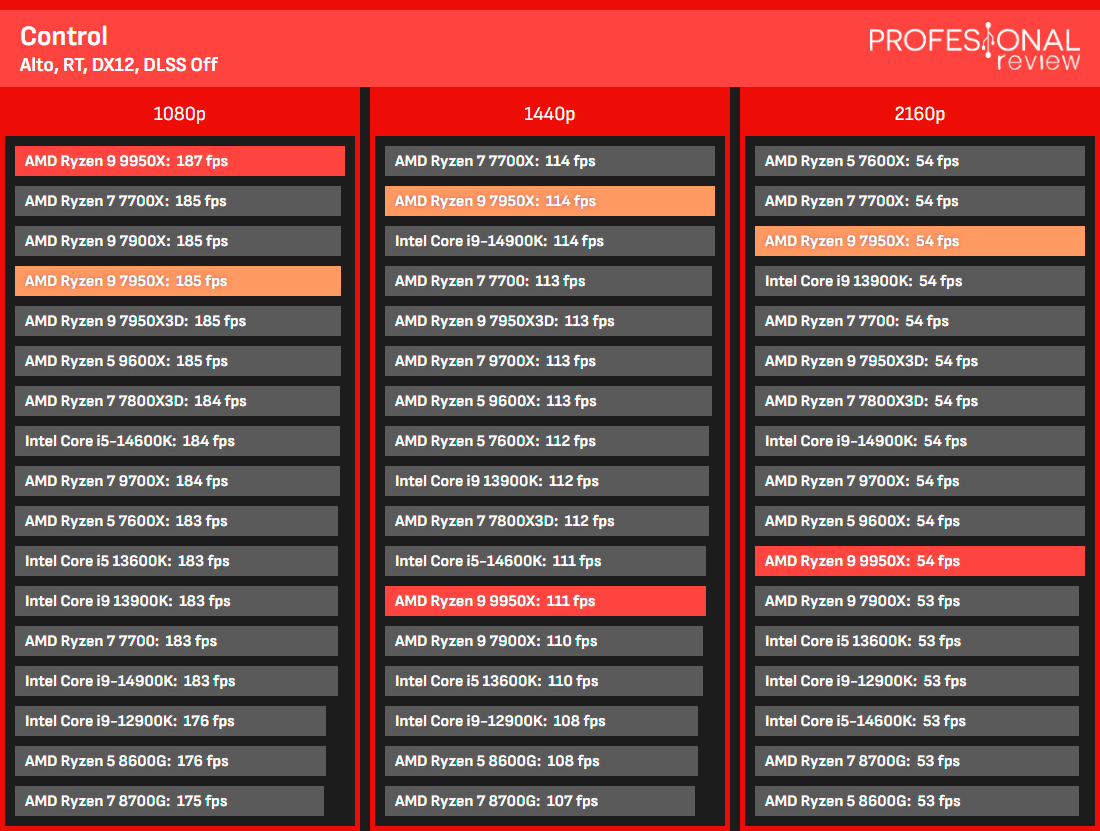Click 'AMD Ryzen 9 7900X: 110 fps' bar

544,640
